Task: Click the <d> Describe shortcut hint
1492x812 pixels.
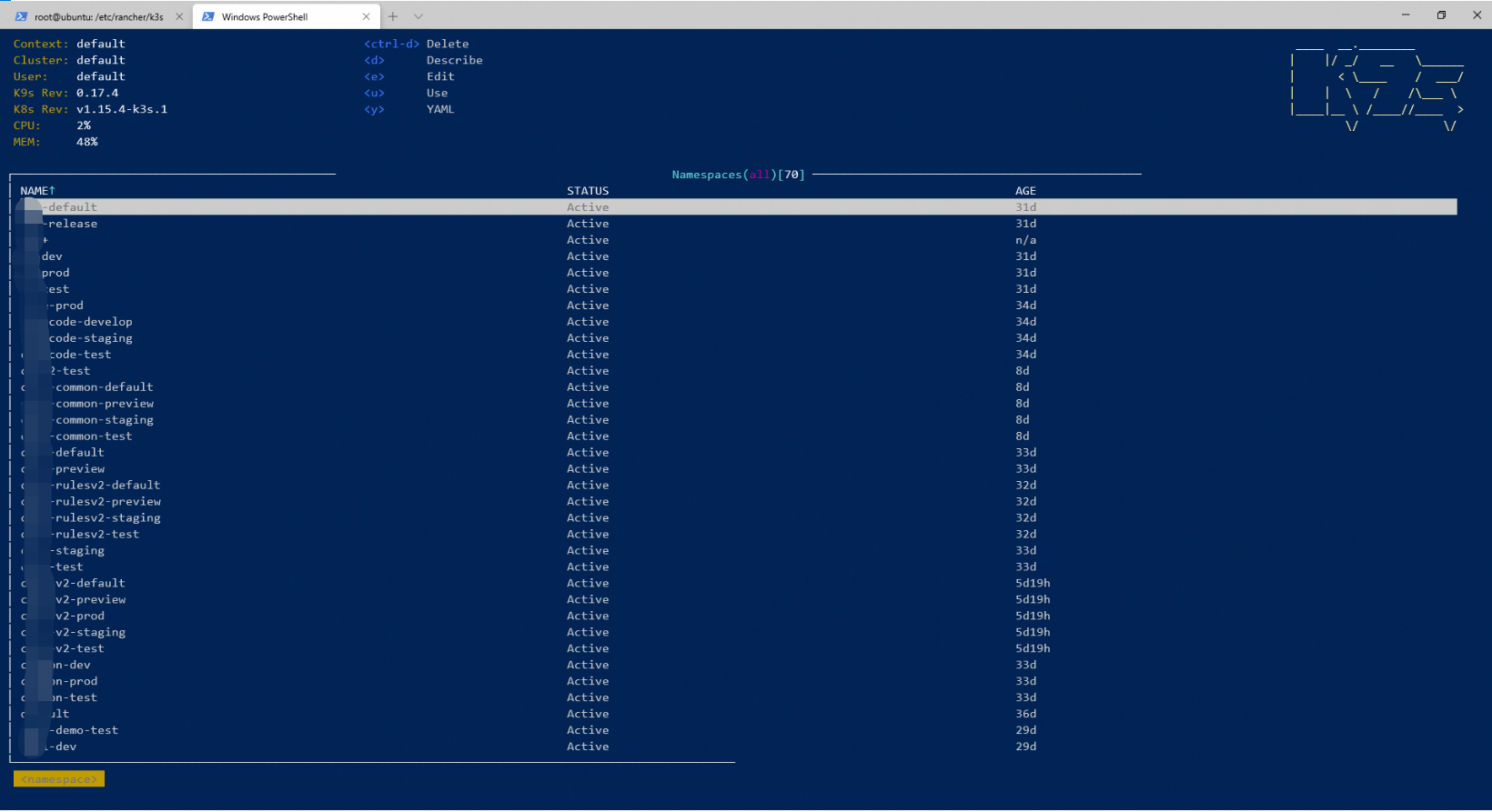Action: click(423, 60)
